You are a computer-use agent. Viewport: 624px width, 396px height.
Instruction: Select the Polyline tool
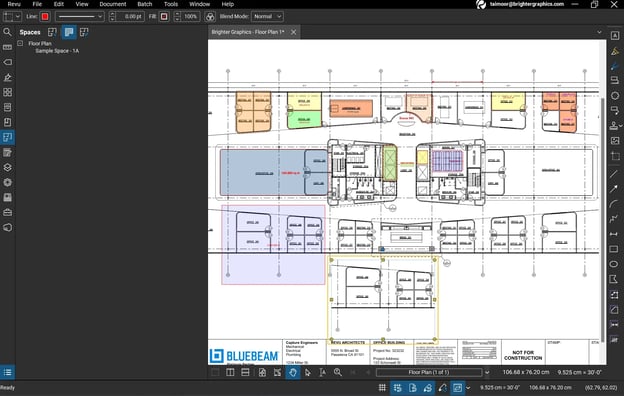click(x=614, y=219)
